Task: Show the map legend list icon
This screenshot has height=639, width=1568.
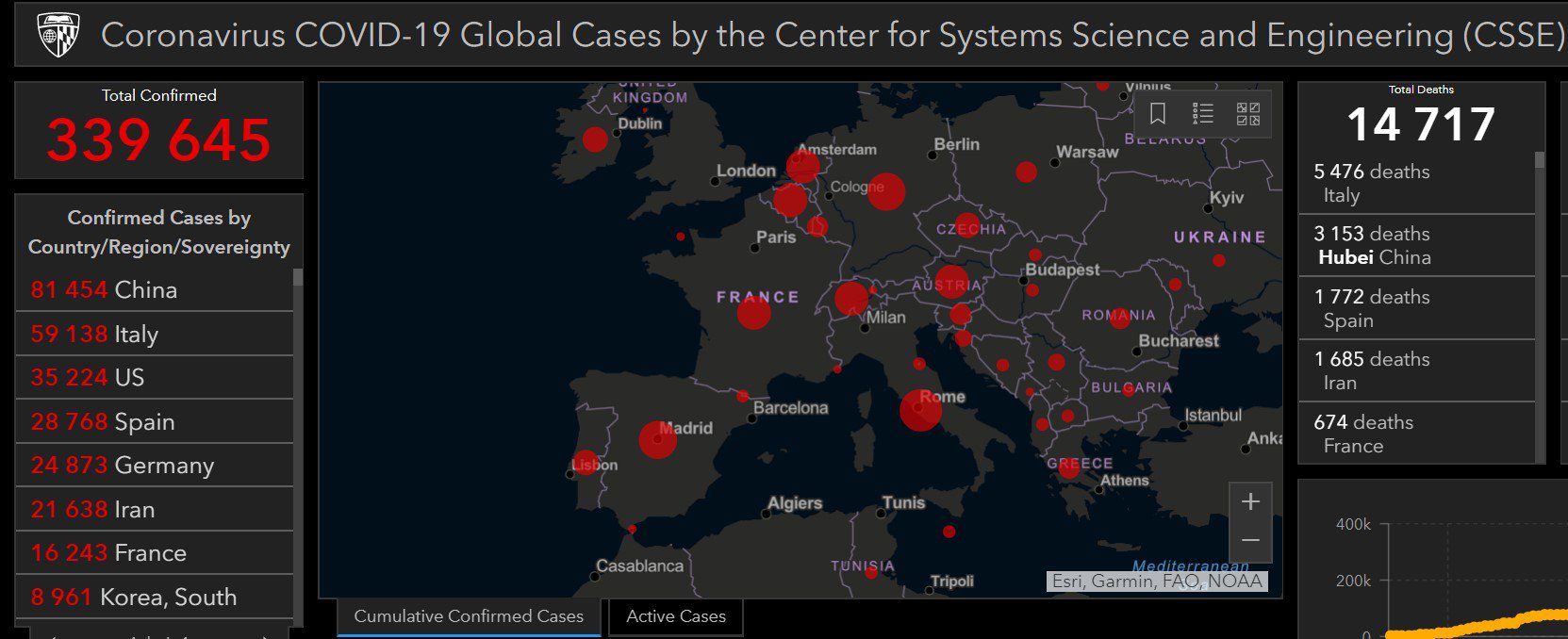Action: 1203,114
